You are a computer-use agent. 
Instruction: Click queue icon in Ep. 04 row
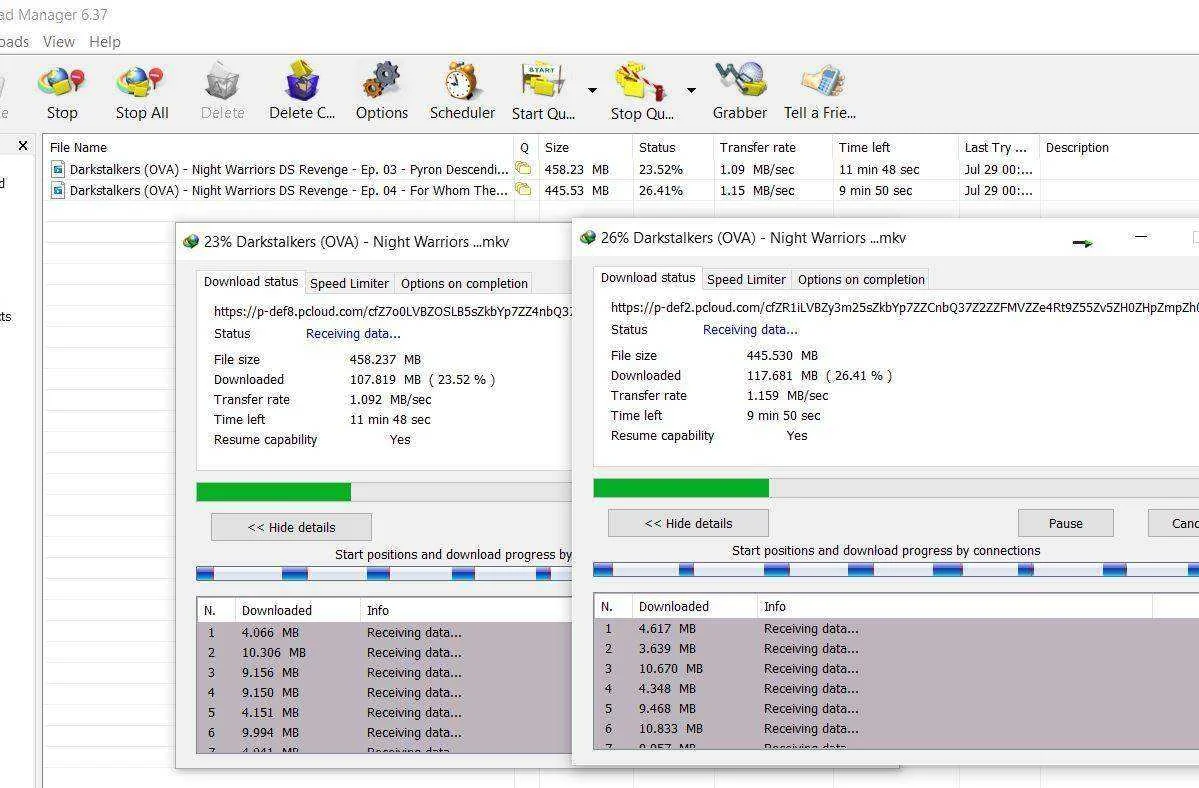(524, 189)
